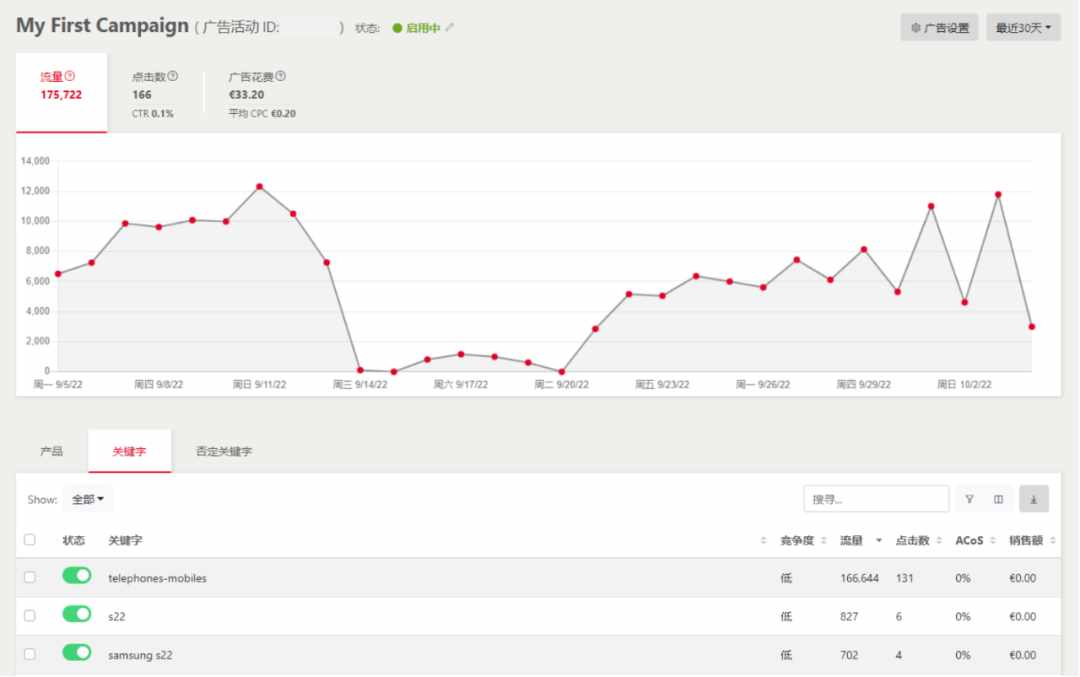The width and height of the screenshot is (1080, 677).
Task: Disable the telephones-mobiles keyword toggle
Action: point(76,575)
